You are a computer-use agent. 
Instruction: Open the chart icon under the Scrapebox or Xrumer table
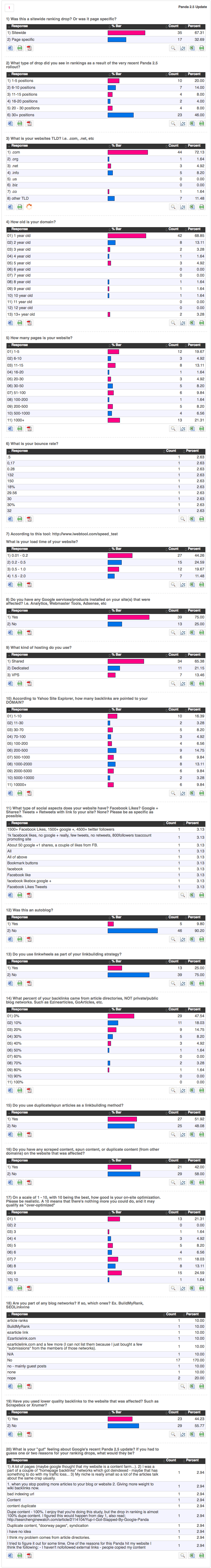182,1435
